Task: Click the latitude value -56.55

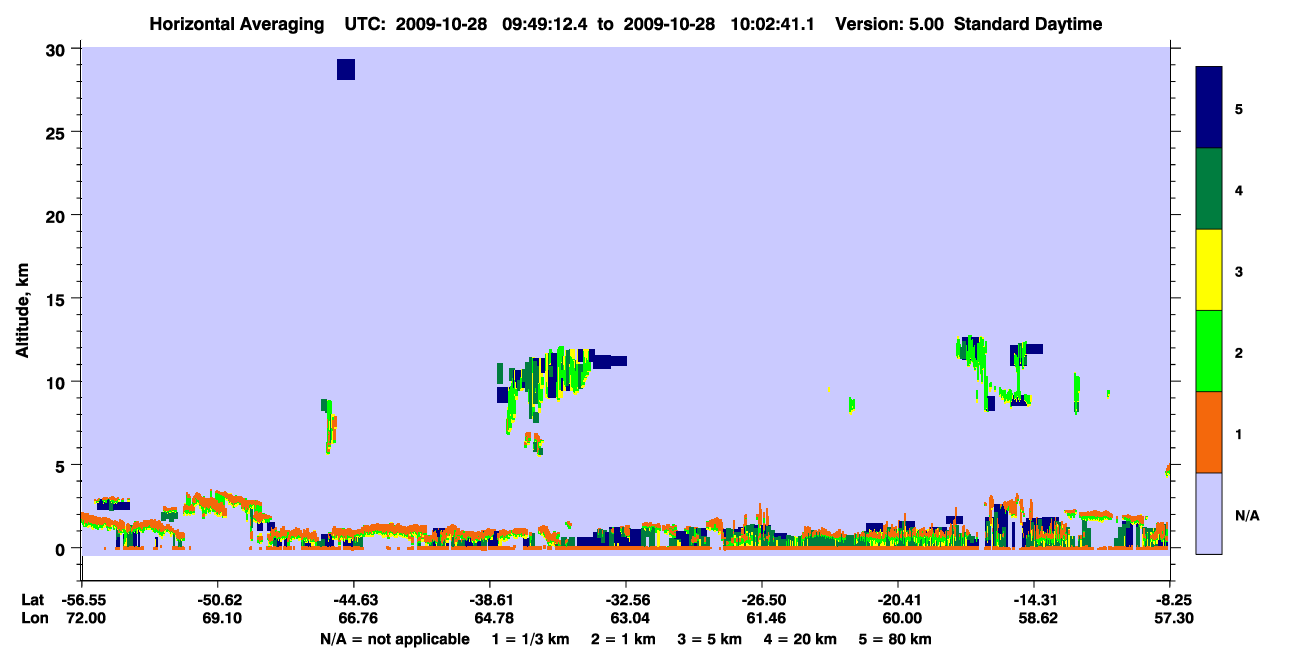Action: coord(82,600)
